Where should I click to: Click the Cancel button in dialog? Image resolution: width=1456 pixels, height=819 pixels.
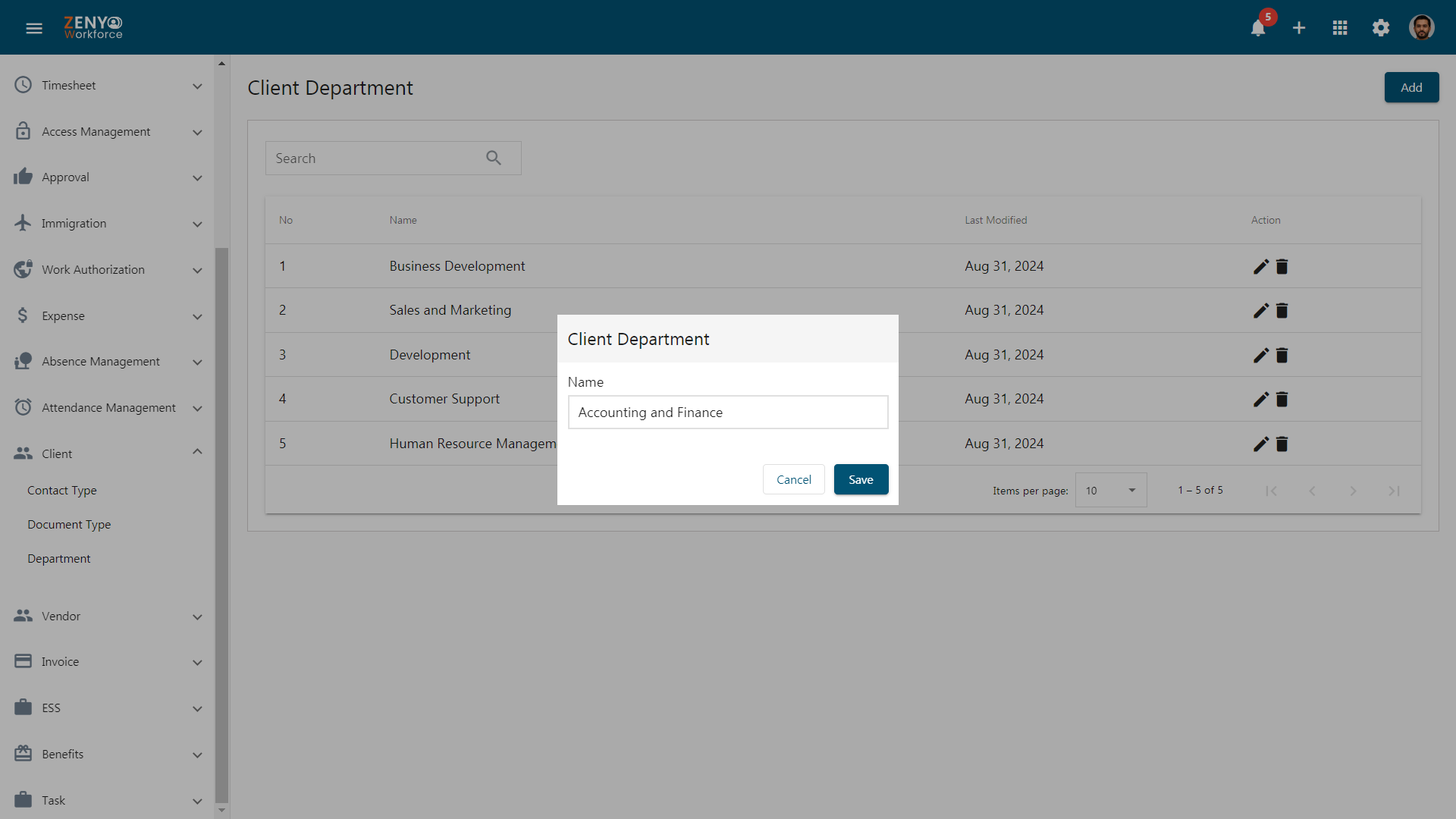pos(794,479)
